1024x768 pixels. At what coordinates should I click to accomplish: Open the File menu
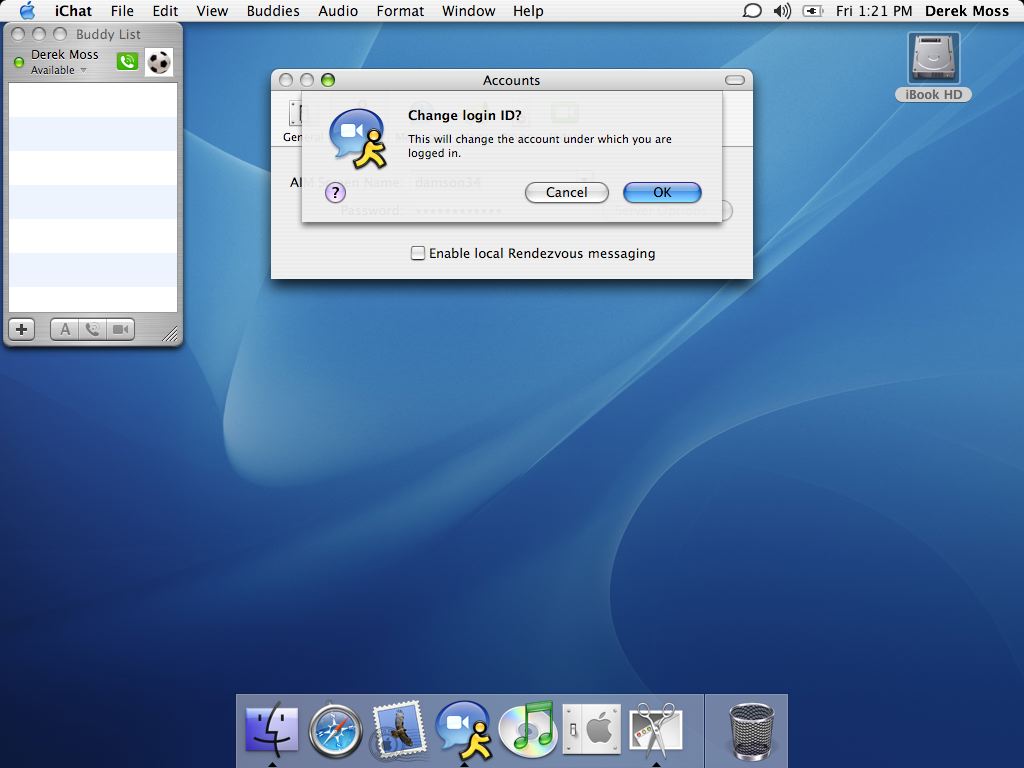(x=122, y=11)
